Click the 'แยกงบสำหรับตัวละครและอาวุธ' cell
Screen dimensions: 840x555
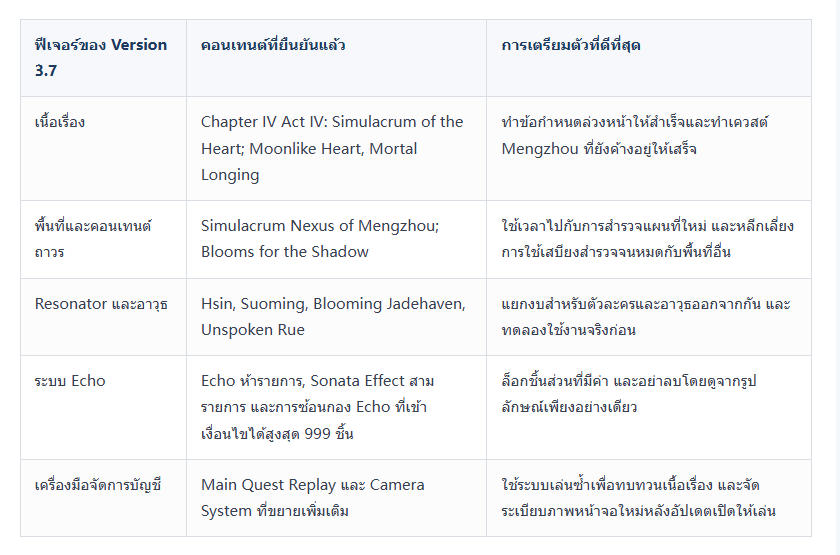649,317
